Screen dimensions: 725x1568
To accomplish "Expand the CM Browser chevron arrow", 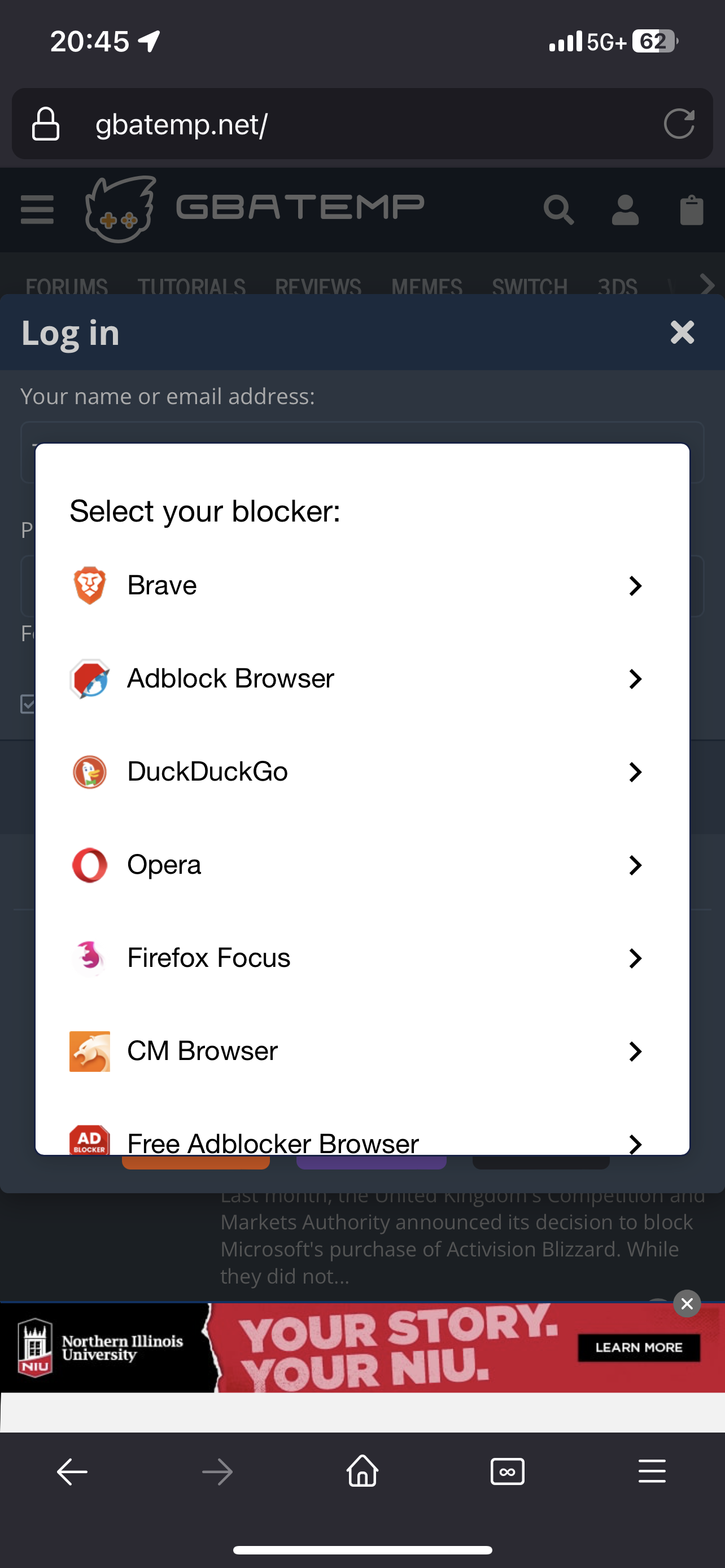I will (x=635, y=1051).
